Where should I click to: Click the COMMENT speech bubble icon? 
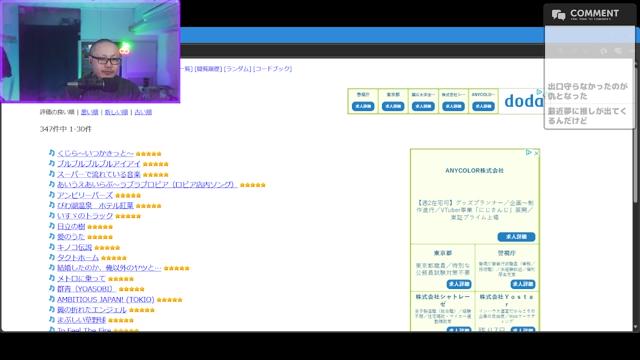[x=558, y=15]
